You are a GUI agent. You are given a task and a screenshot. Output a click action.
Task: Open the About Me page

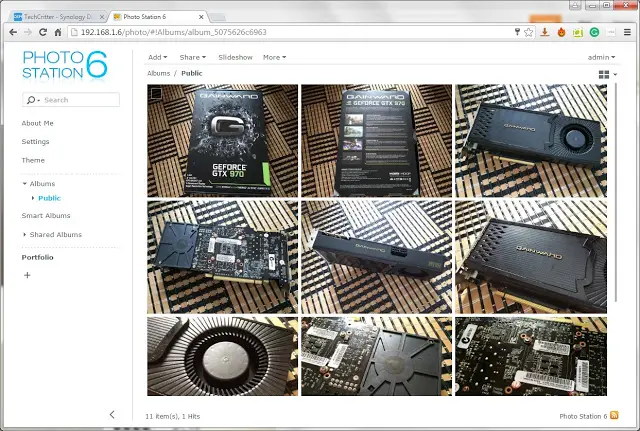[x=38, y=123]
